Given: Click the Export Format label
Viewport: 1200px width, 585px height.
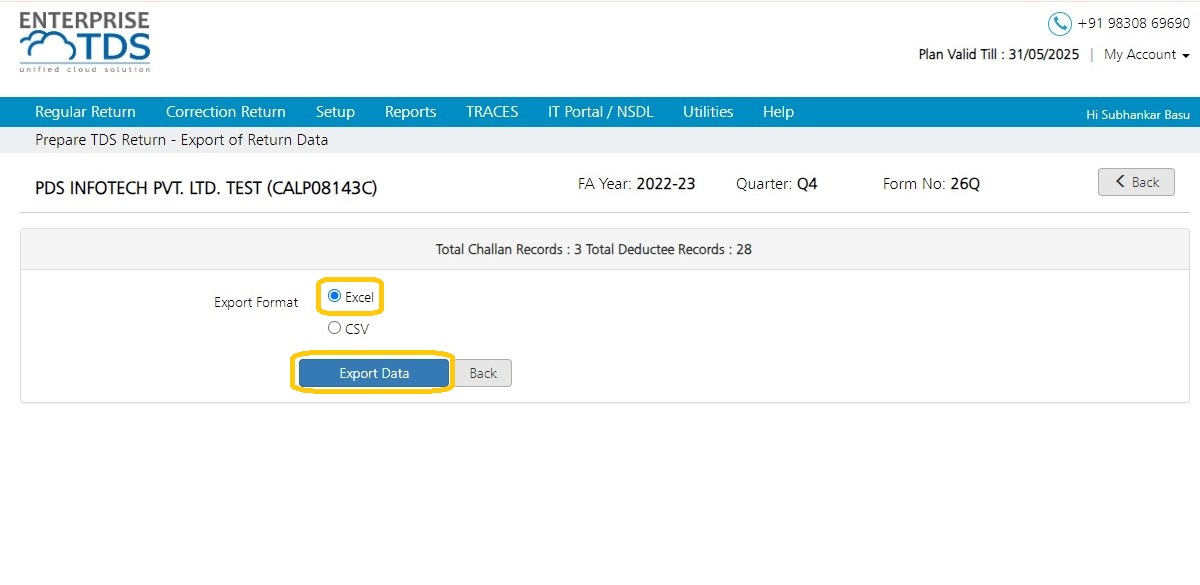Looking at the screenshot, I should click(x=256, y=302).
